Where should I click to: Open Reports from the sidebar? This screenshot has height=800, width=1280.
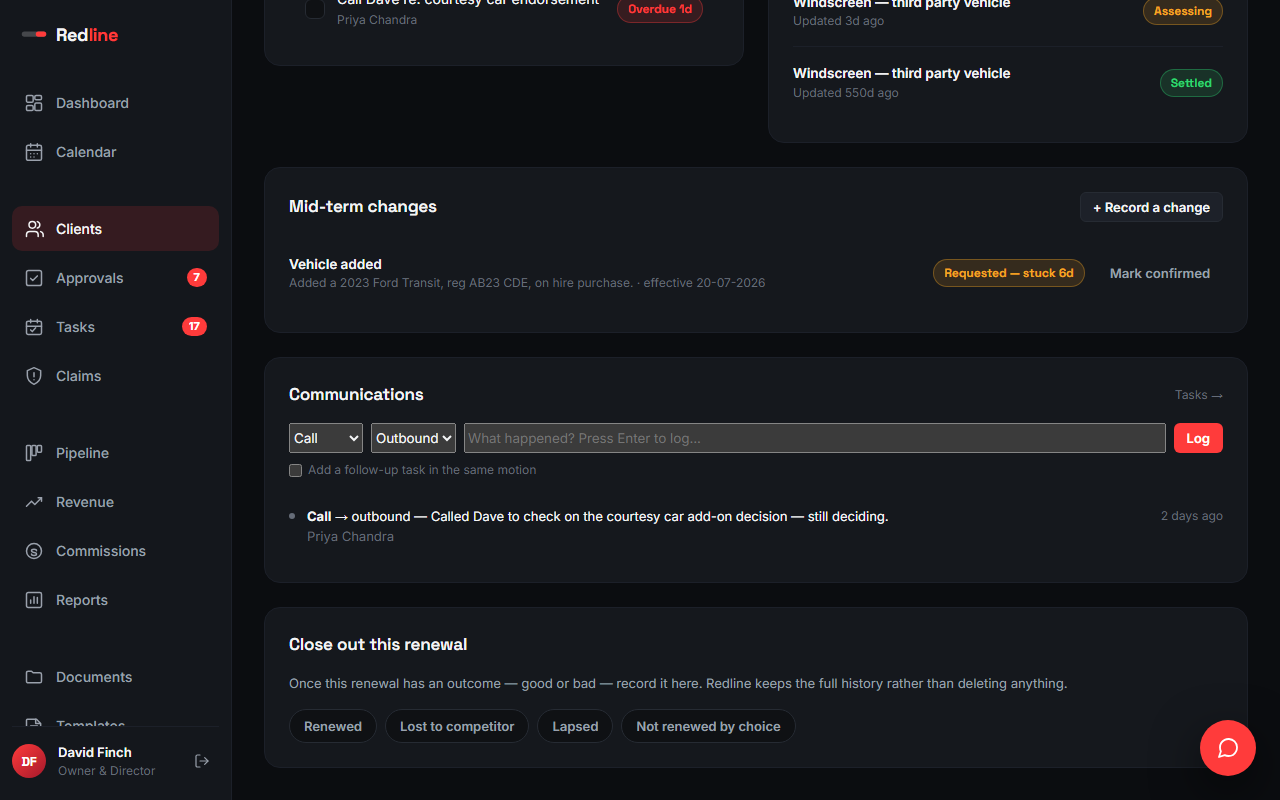pos(115,600)
